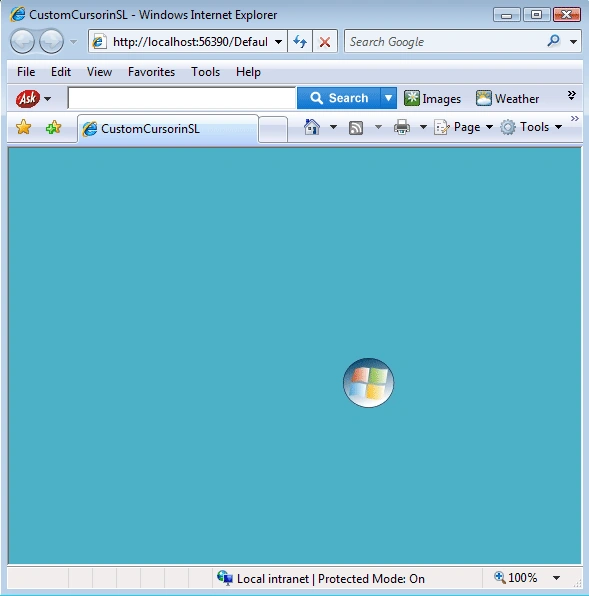Click the Internet Explorer title bar icon
Screen dimensions: 589x596
pos(18,14)
